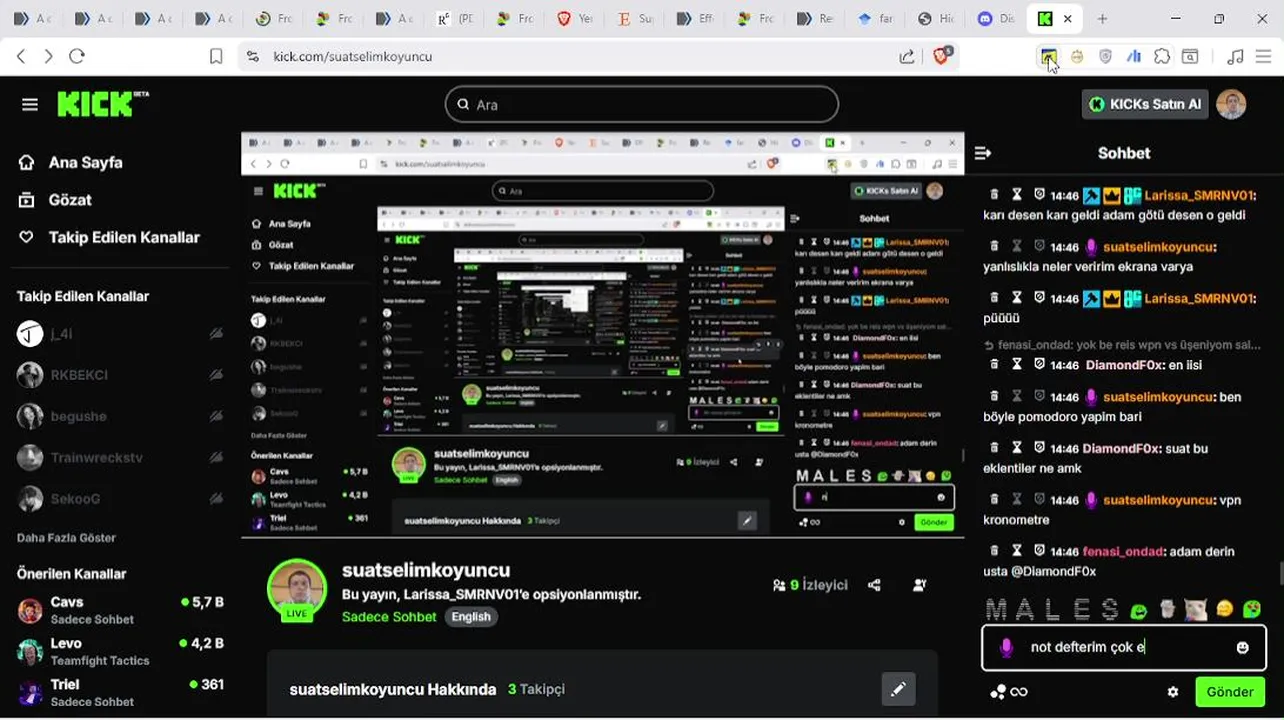Open Sadece Sohbet category link
Image resolution: width=1284 pixels, height=720 pixels.
[389, 616]
